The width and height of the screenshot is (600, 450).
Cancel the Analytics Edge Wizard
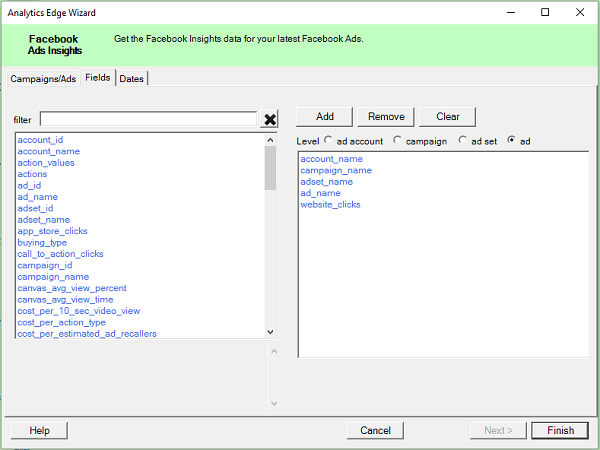click(375, 430)
